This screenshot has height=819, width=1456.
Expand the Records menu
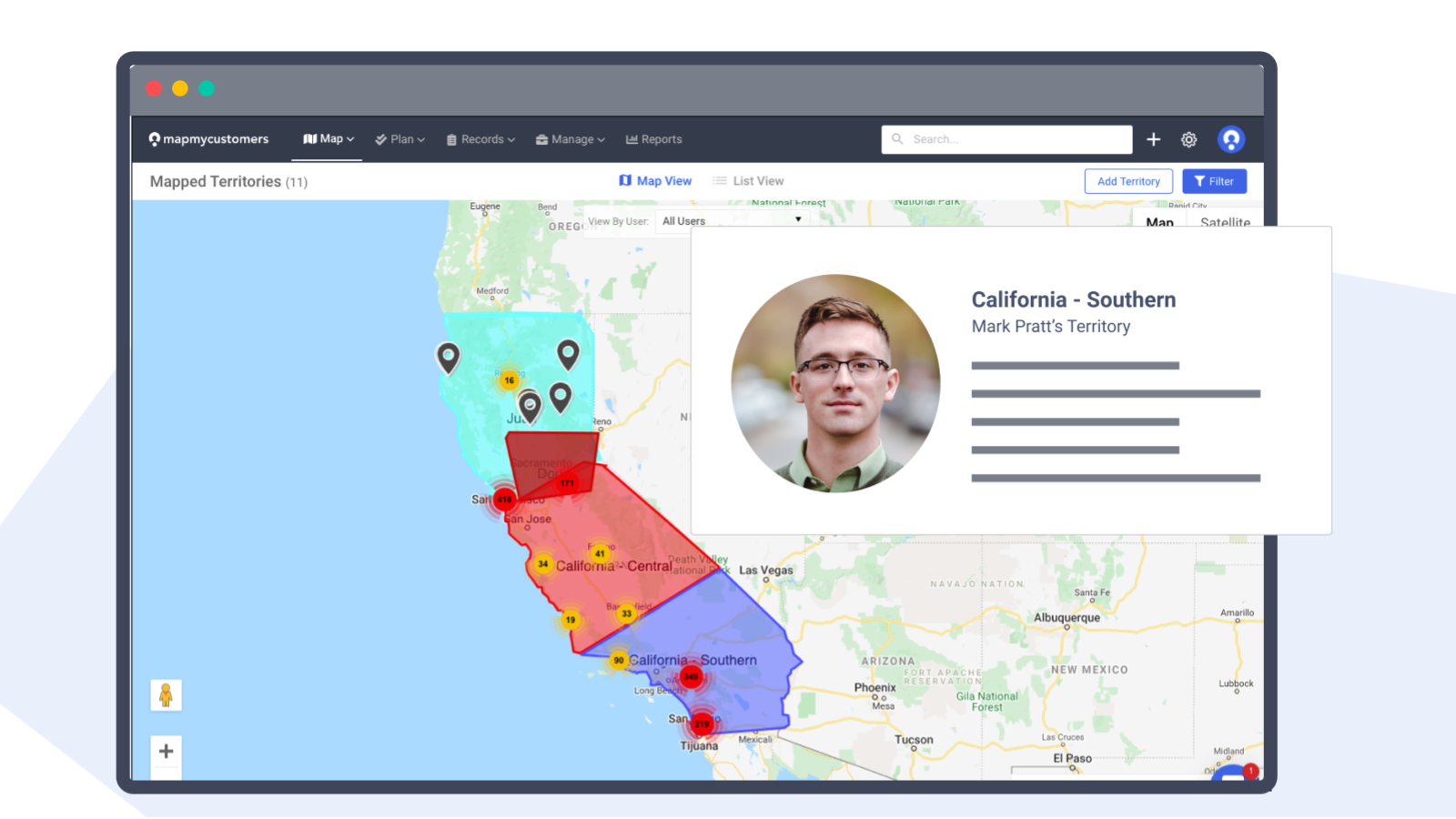pos(480,139)
